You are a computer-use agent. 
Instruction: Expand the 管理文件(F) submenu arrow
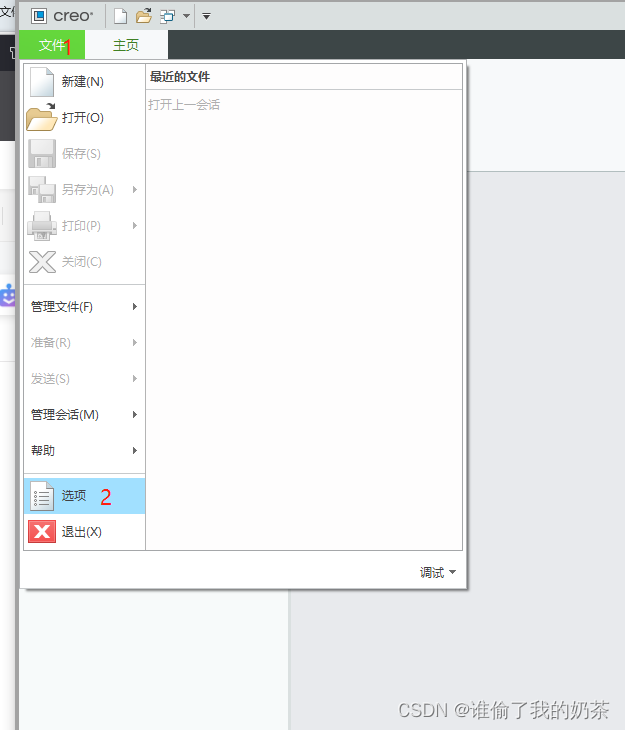click(135, 307)
